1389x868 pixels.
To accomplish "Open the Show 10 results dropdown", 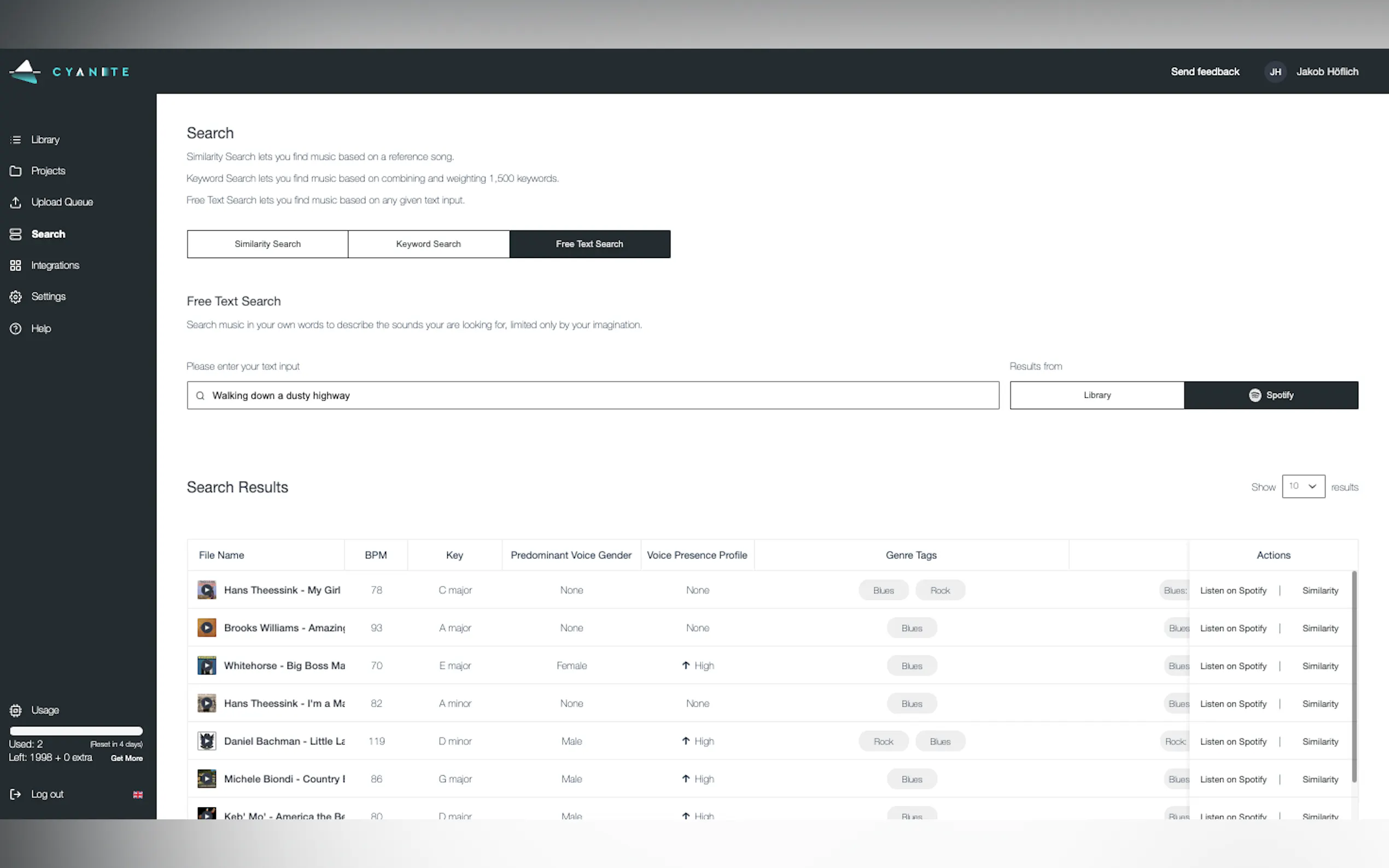I will (1303, 486).
